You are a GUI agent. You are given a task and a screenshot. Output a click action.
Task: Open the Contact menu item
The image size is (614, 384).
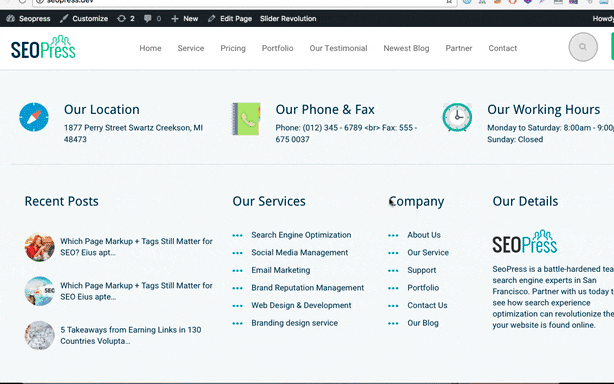click(x=503, y=48)
